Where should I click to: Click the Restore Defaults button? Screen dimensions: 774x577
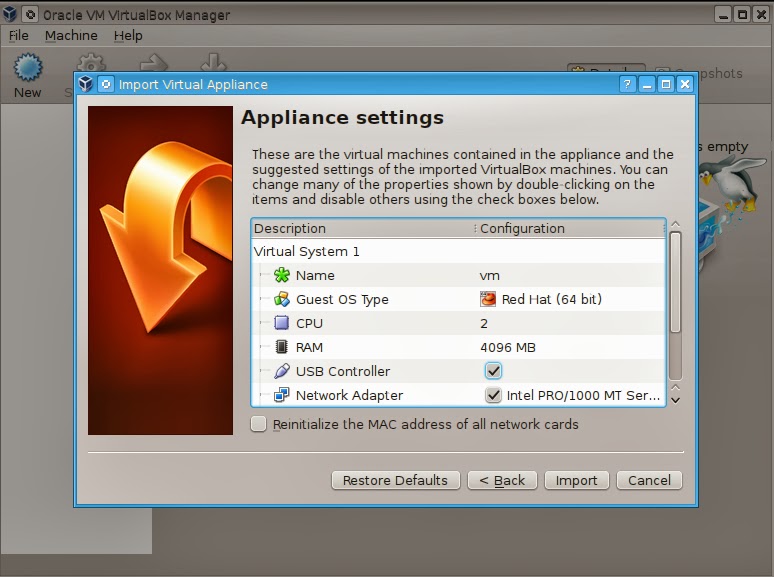[395, 480]
